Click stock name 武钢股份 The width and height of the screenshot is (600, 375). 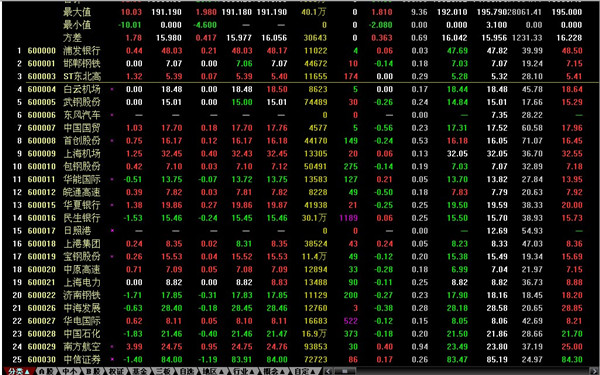coord(82,103)
